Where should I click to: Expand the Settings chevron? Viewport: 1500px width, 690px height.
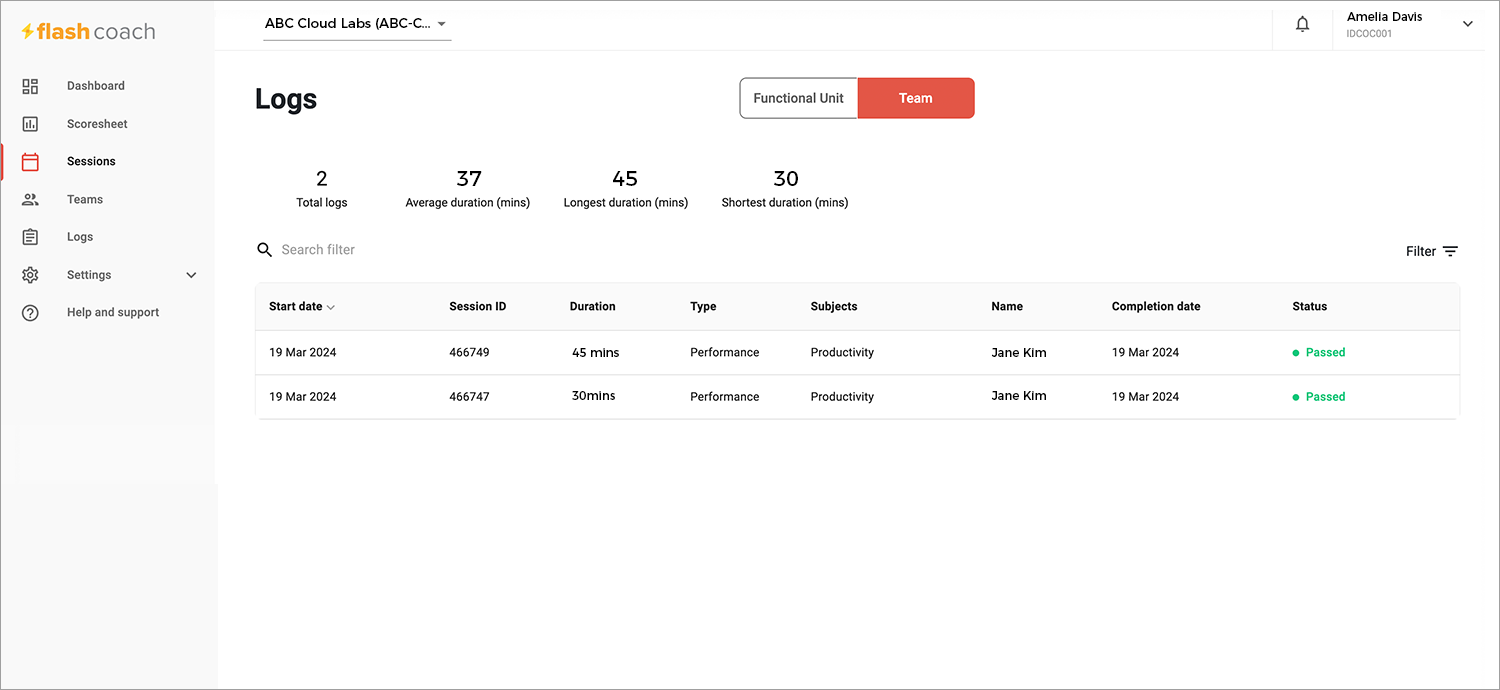click(192, 275)
